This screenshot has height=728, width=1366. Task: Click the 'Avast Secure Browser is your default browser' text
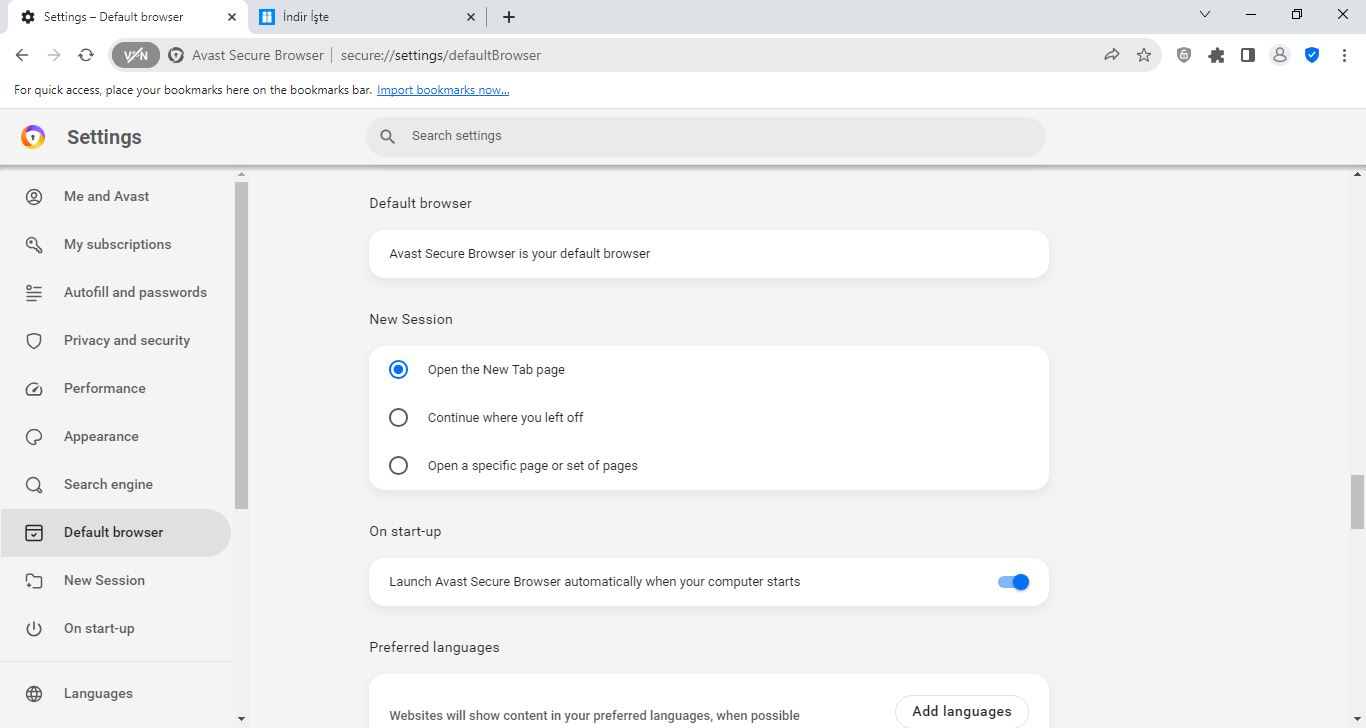(x=520, y=254)
